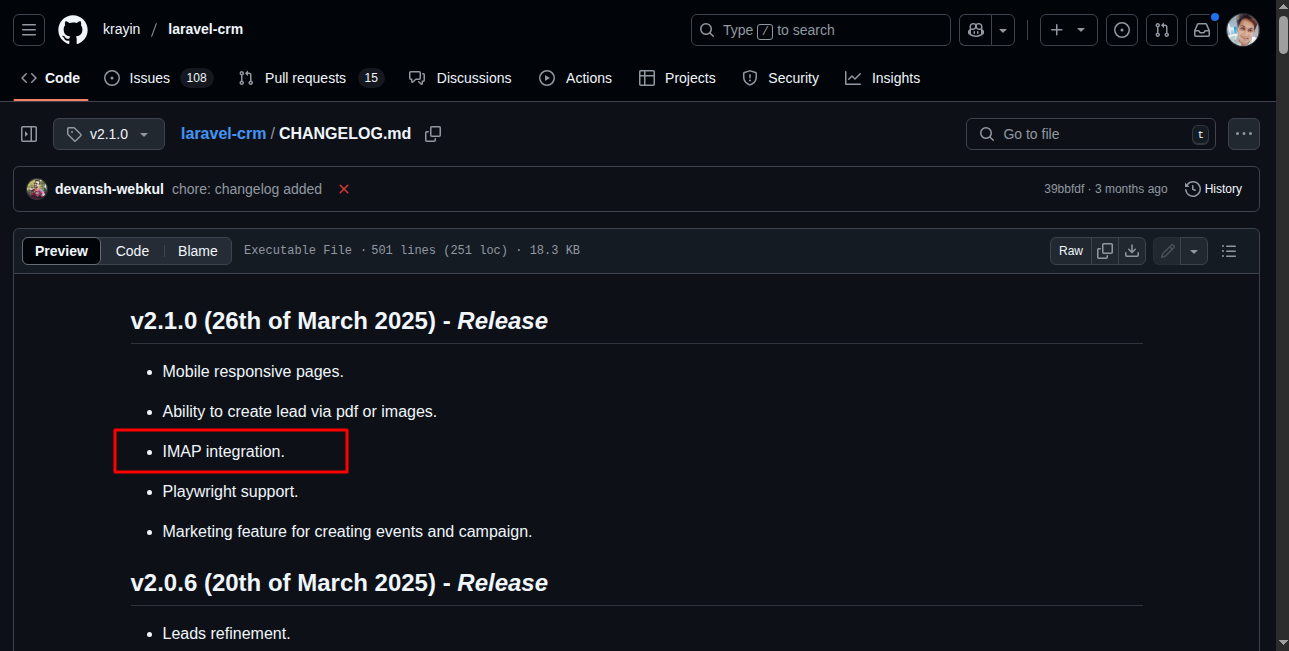Open the hamburger navigation menu
This screenshot has height=651, width=1289.
point(29,30)
